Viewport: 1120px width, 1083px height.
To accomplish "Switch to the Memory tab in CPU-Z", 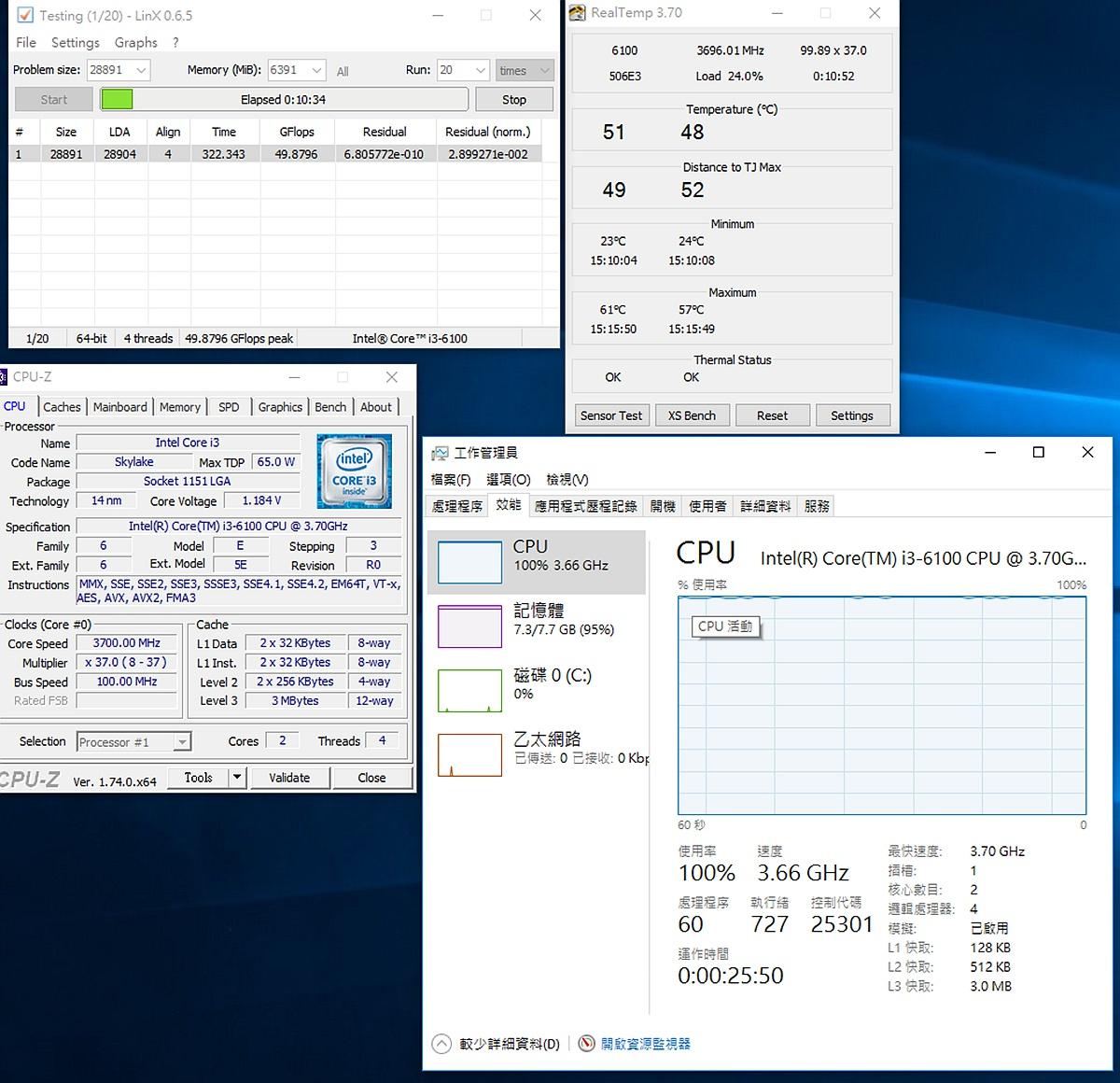I will coord(179,407).
